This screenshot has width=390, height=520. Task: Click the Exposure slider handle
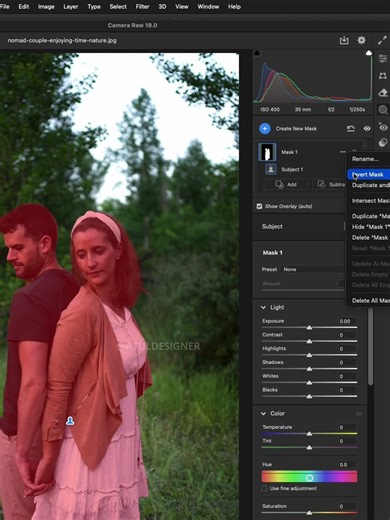pyautogui.click(x=309, y=328)
